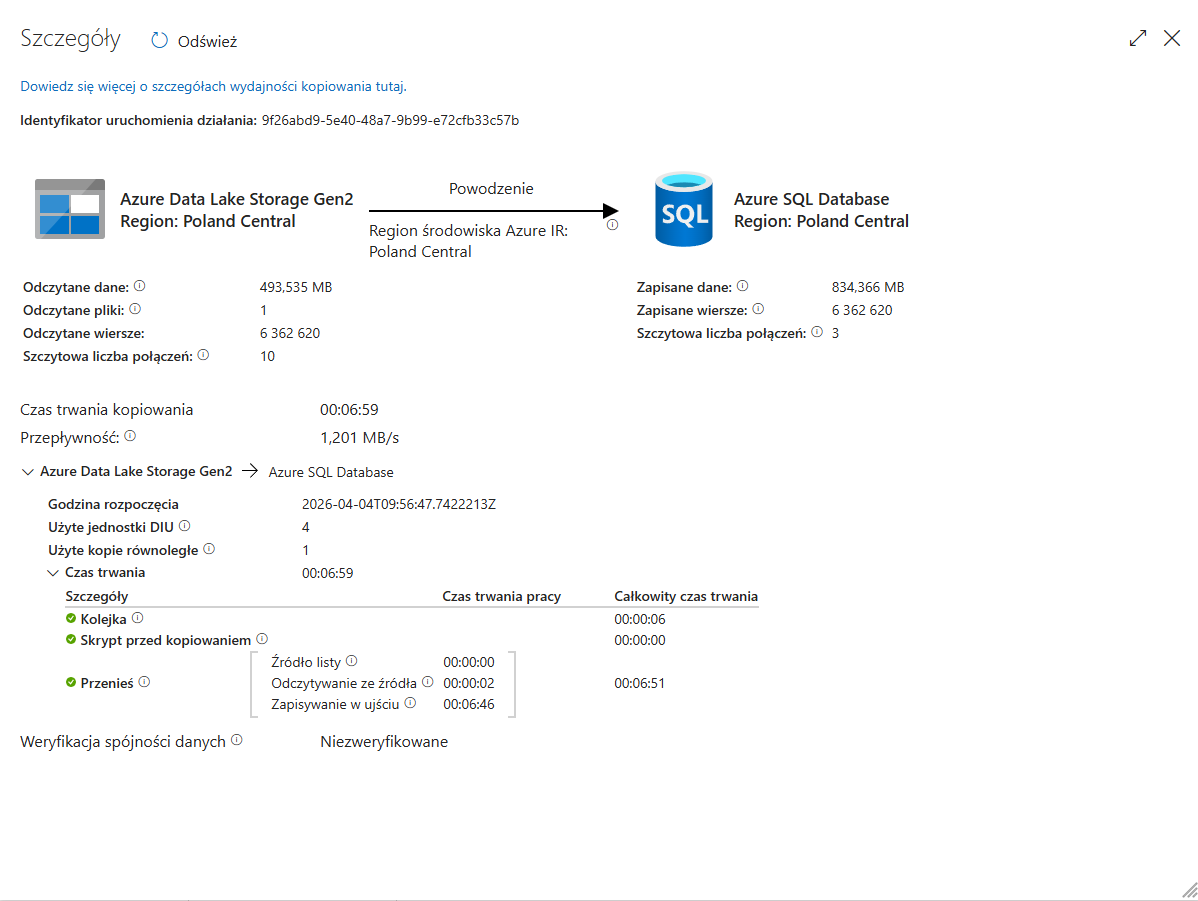Click the resize grip in the bottom corner
This screenshot has height=901, width=1198.
[1190, 890]
